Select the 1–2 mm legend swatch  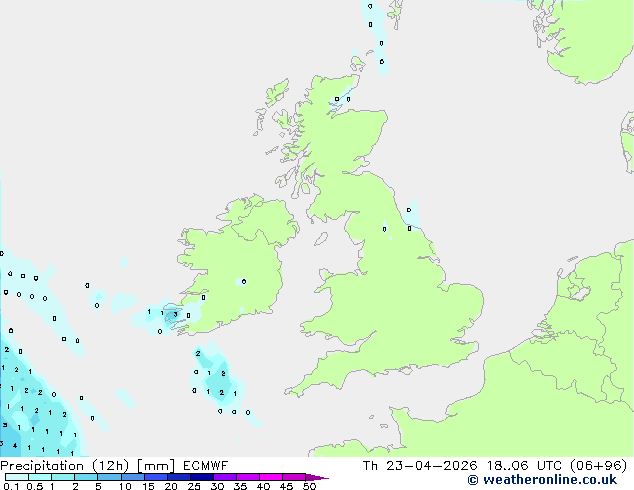click(63, 477)
